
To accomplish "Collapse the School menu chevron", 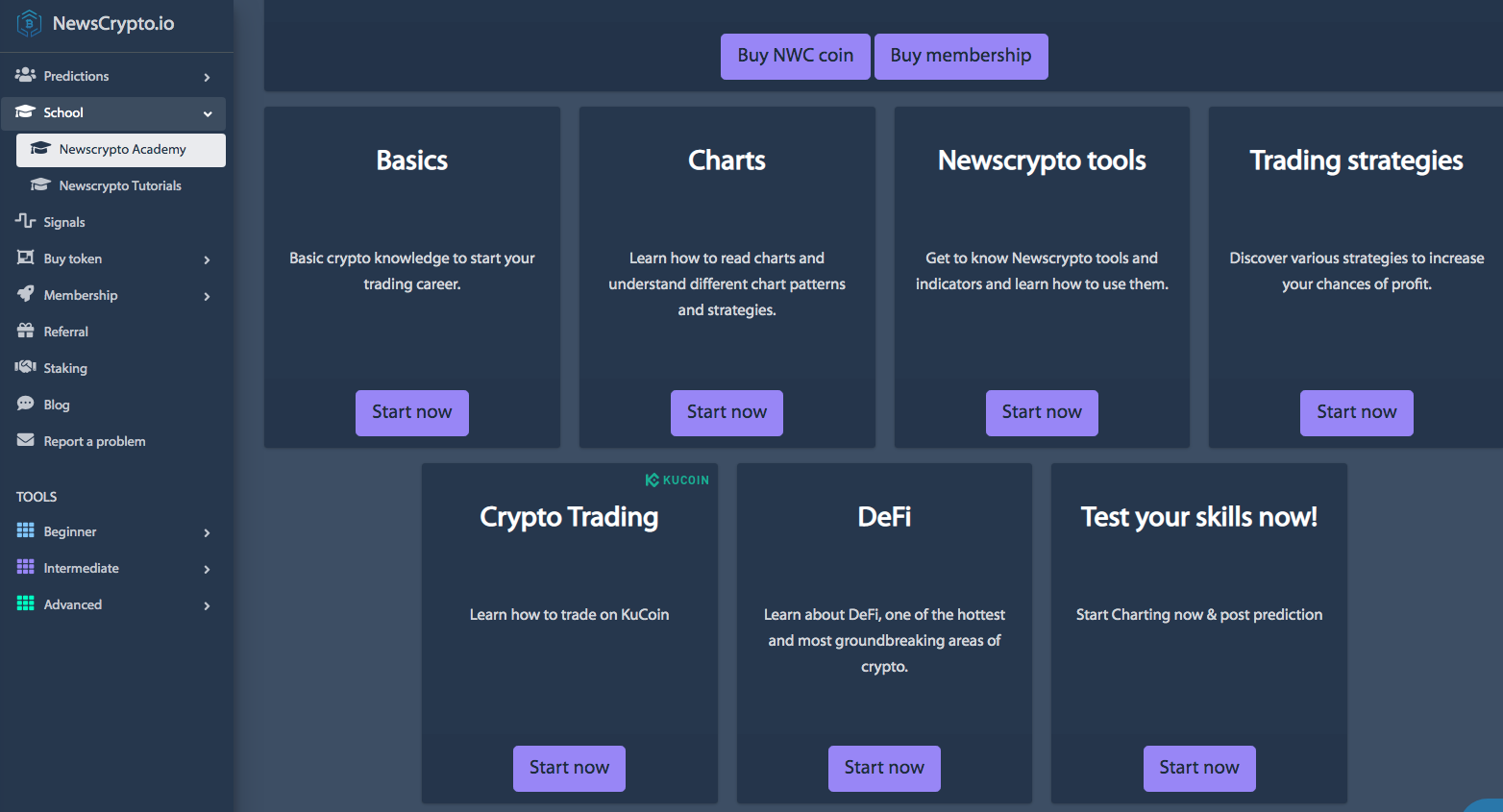I will tap(208, 113).
